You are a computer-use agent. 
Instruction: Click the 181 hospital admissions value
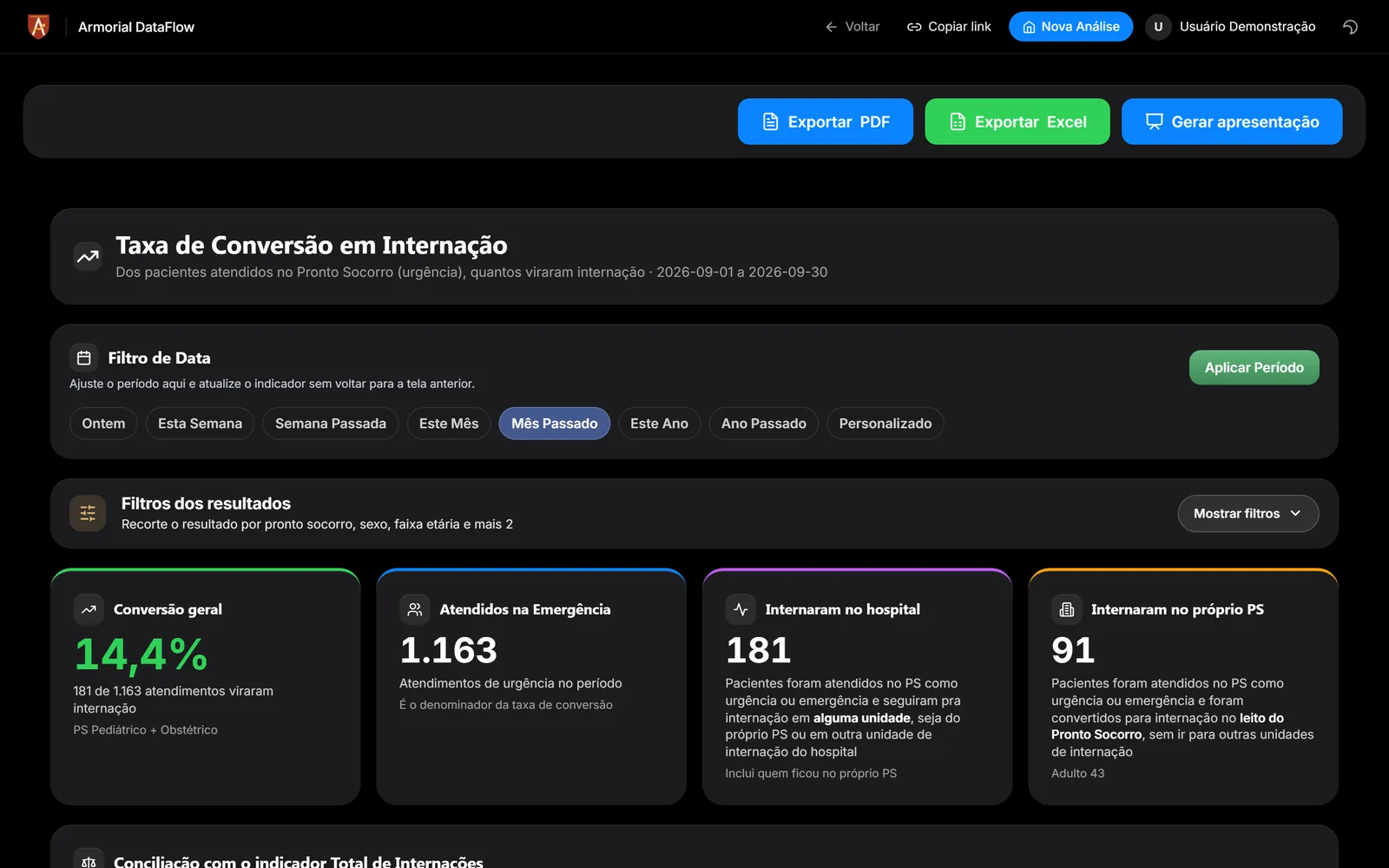click(x=758, y=650)
